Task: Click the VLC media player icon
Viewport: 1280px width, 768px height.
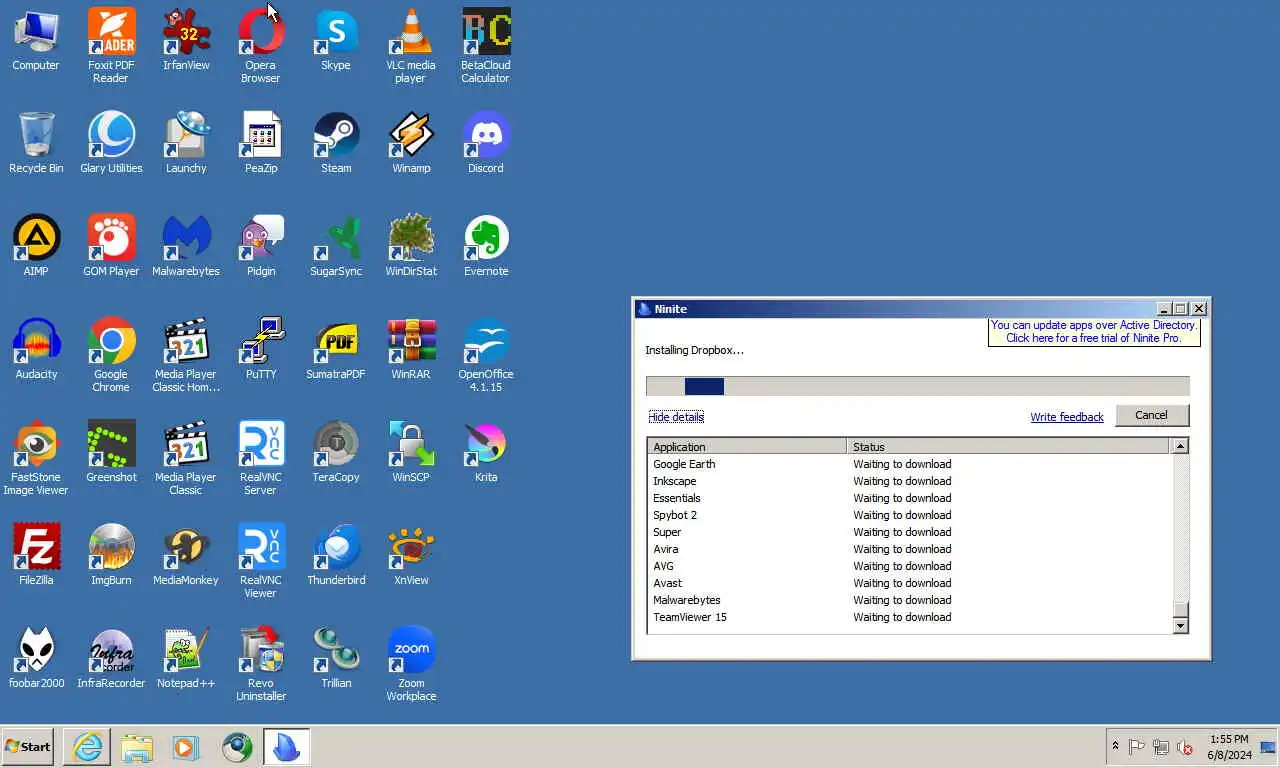Action: 411,45
